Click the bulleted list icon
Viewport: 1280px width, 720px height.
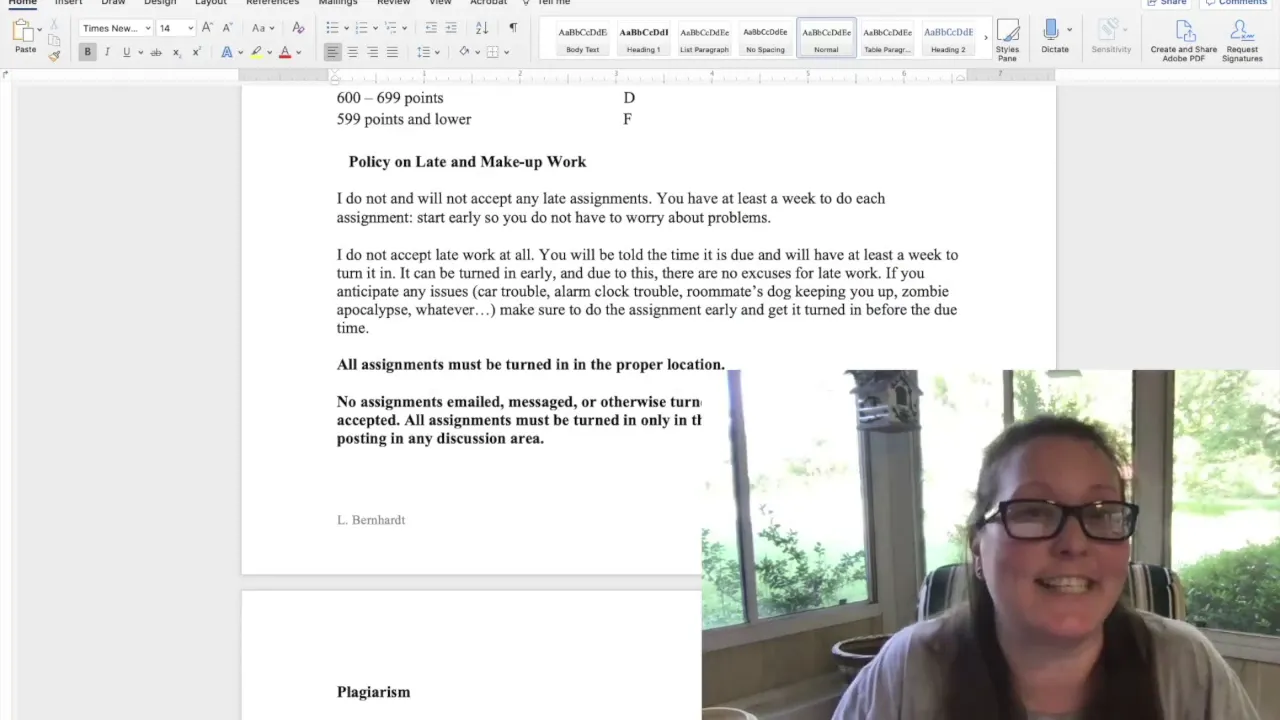(x=332, y=28)
